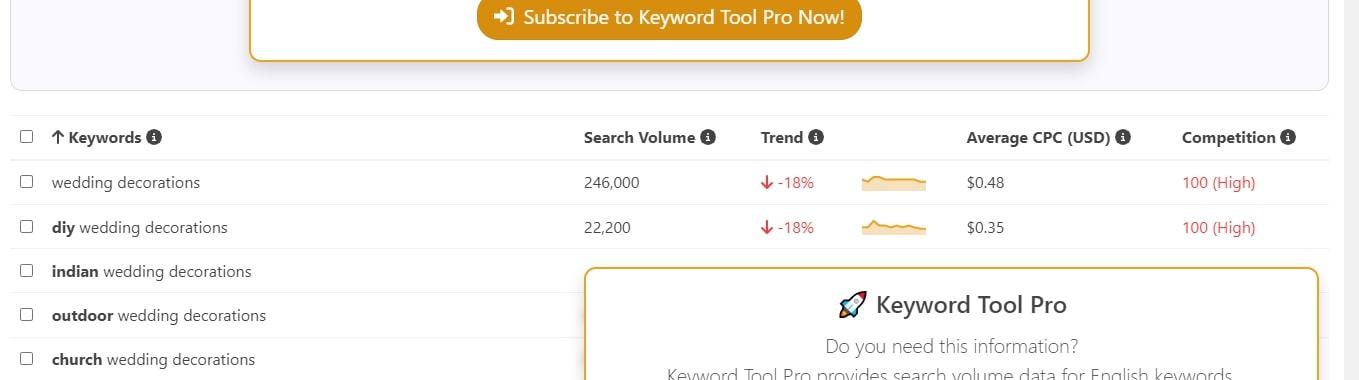Click the Average CPC (USD) column header
This screenshot has height=380, width=1359.
point(1039,138)
